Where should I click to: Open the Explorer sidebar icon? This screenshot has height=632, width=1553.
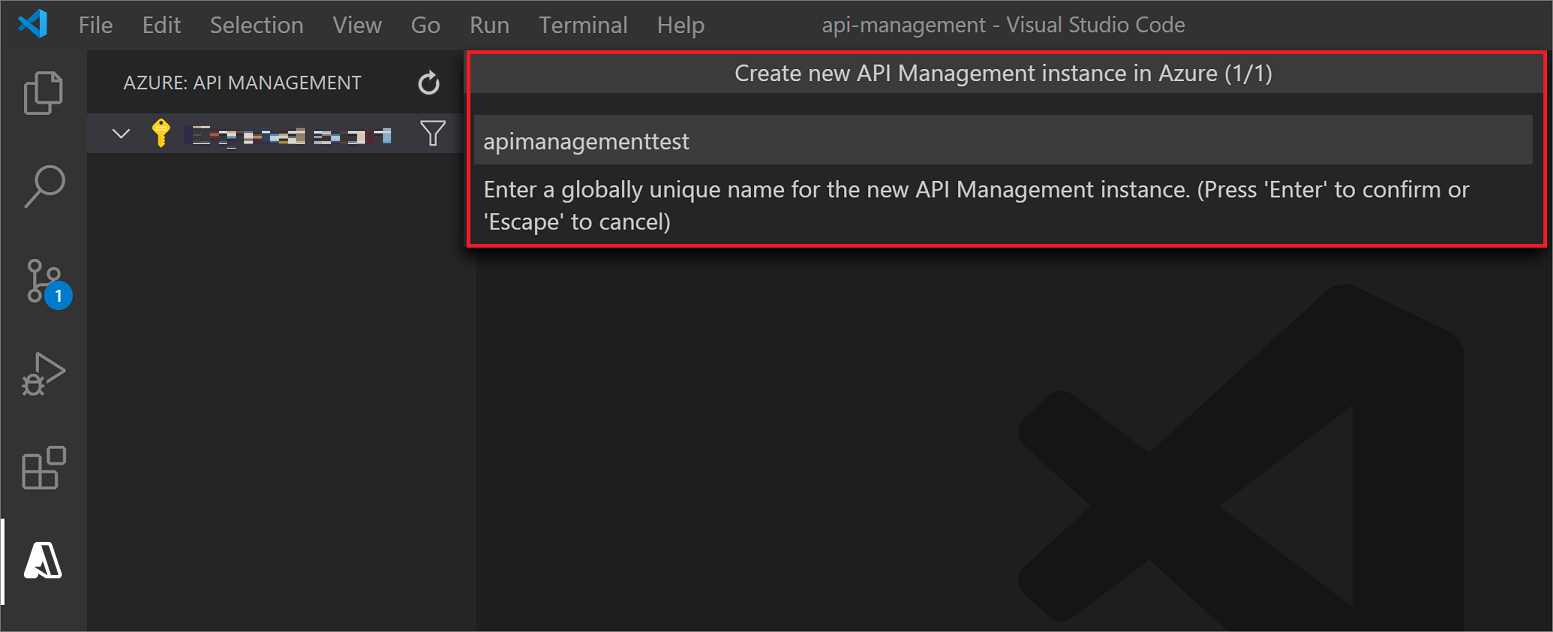(42, 92)
